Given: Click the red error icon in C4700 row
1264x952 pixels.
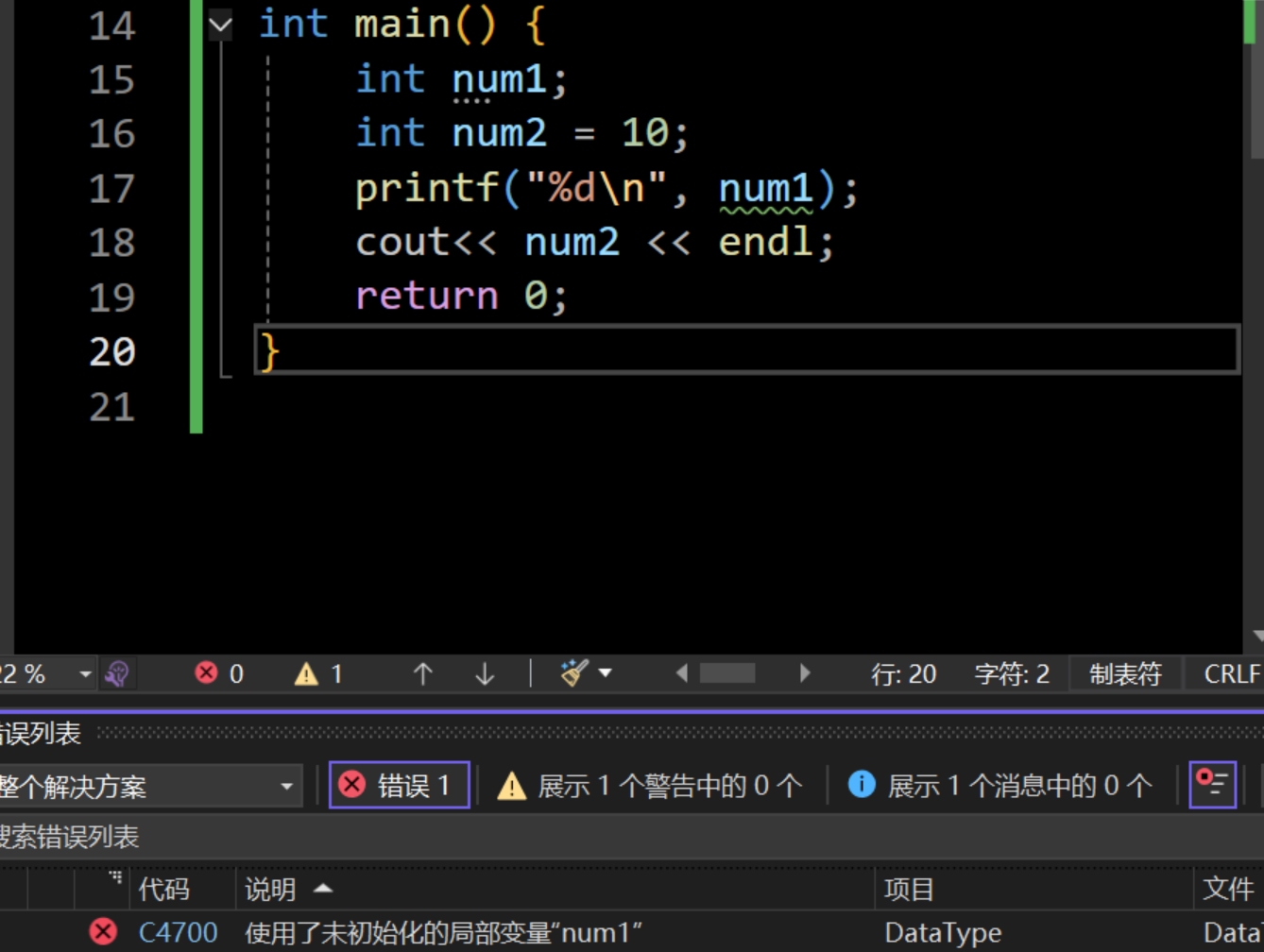Looking at the screenshot, I should (x=103, y=932).
